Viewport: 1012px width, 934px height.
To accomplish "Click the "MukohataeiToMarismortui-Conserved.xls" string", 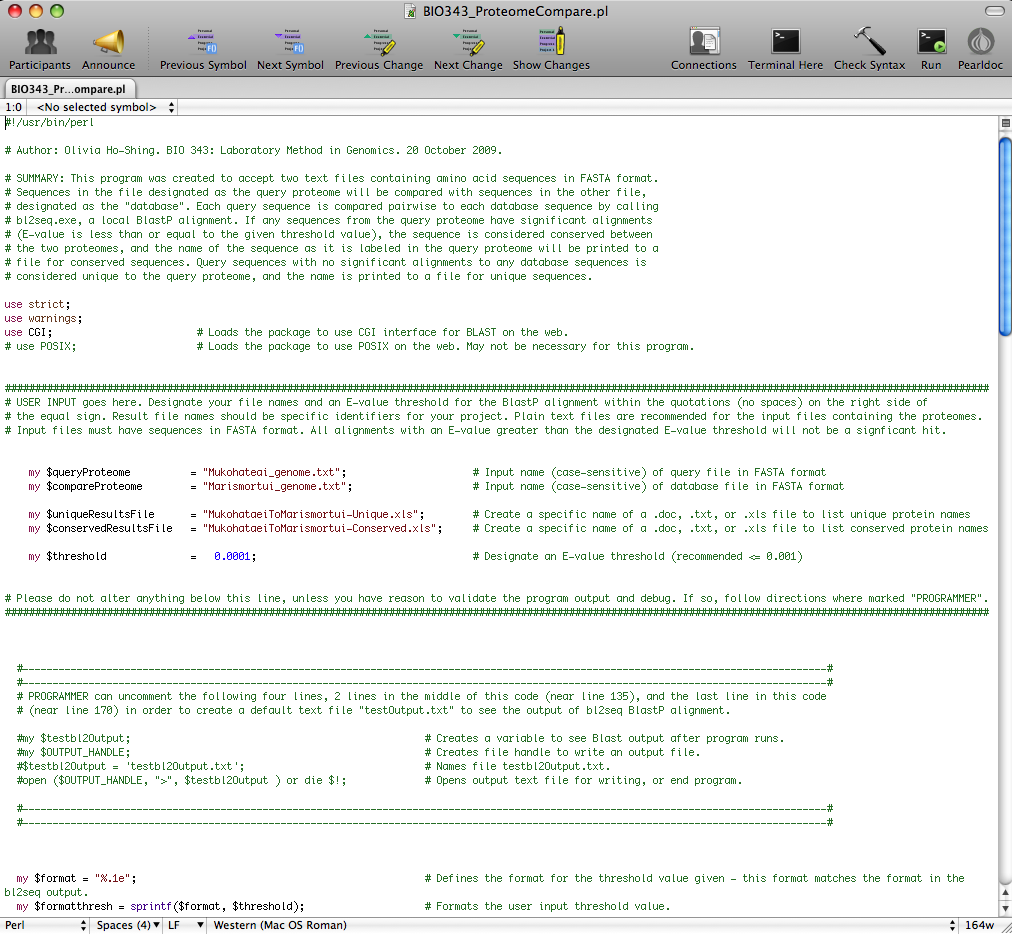I will (x=319, y=529).
